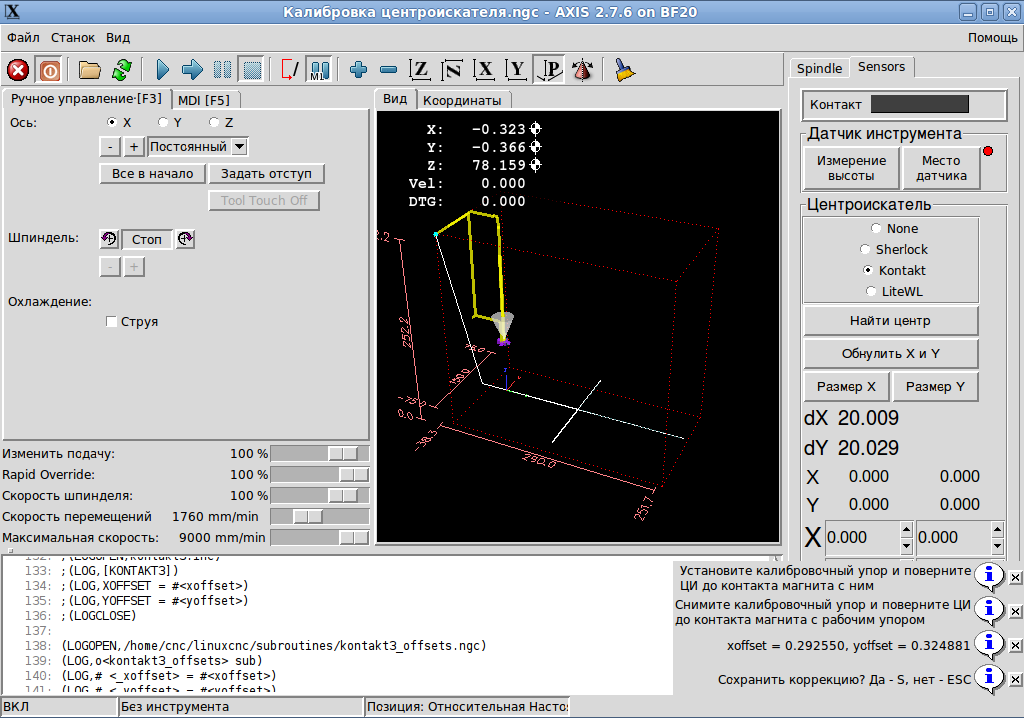Select the Y axis radio button

tap(163, 122)
